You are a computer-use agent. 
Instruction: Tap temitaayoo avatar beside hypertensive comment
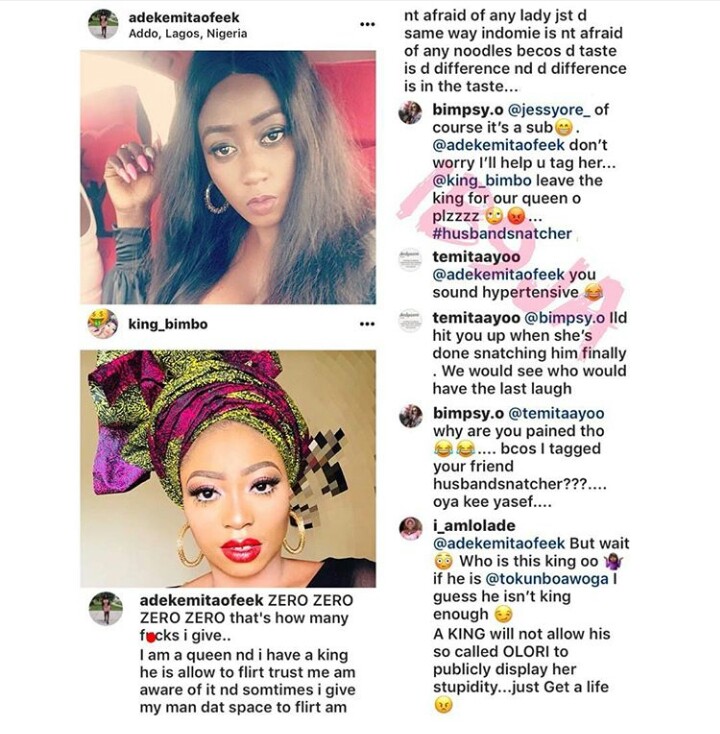[410, 260]
